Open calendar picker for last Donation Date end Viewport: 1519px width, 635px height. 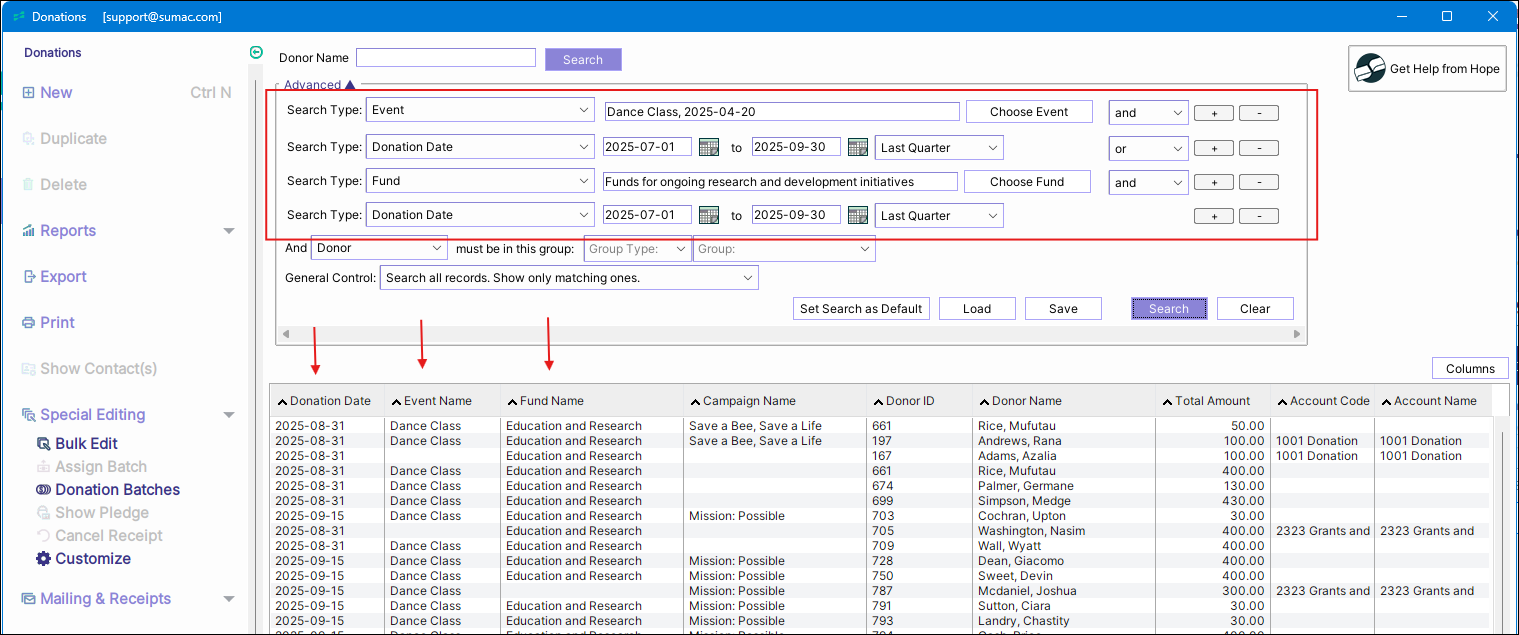pos(857,215)
